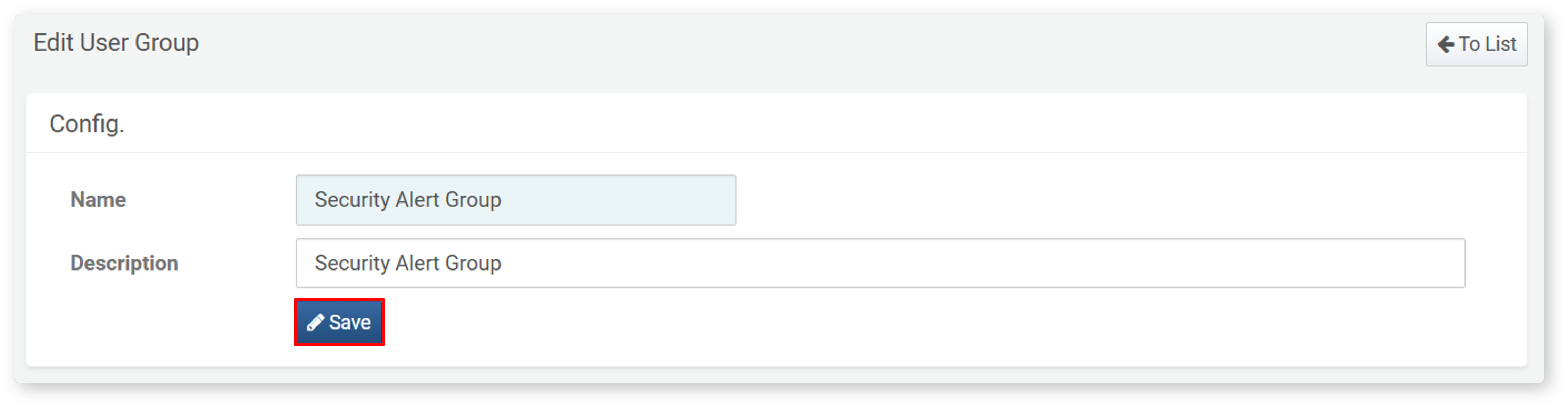Focus the Description input field
The height and width of the screenshot is (407, 1568).
pos(880,264)
